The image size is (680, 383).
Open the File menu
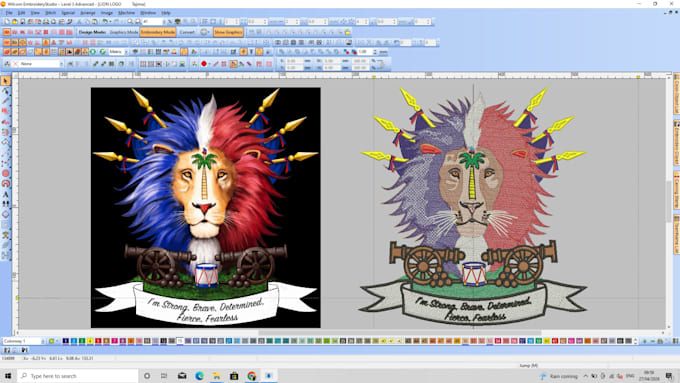tap(9, 13)
